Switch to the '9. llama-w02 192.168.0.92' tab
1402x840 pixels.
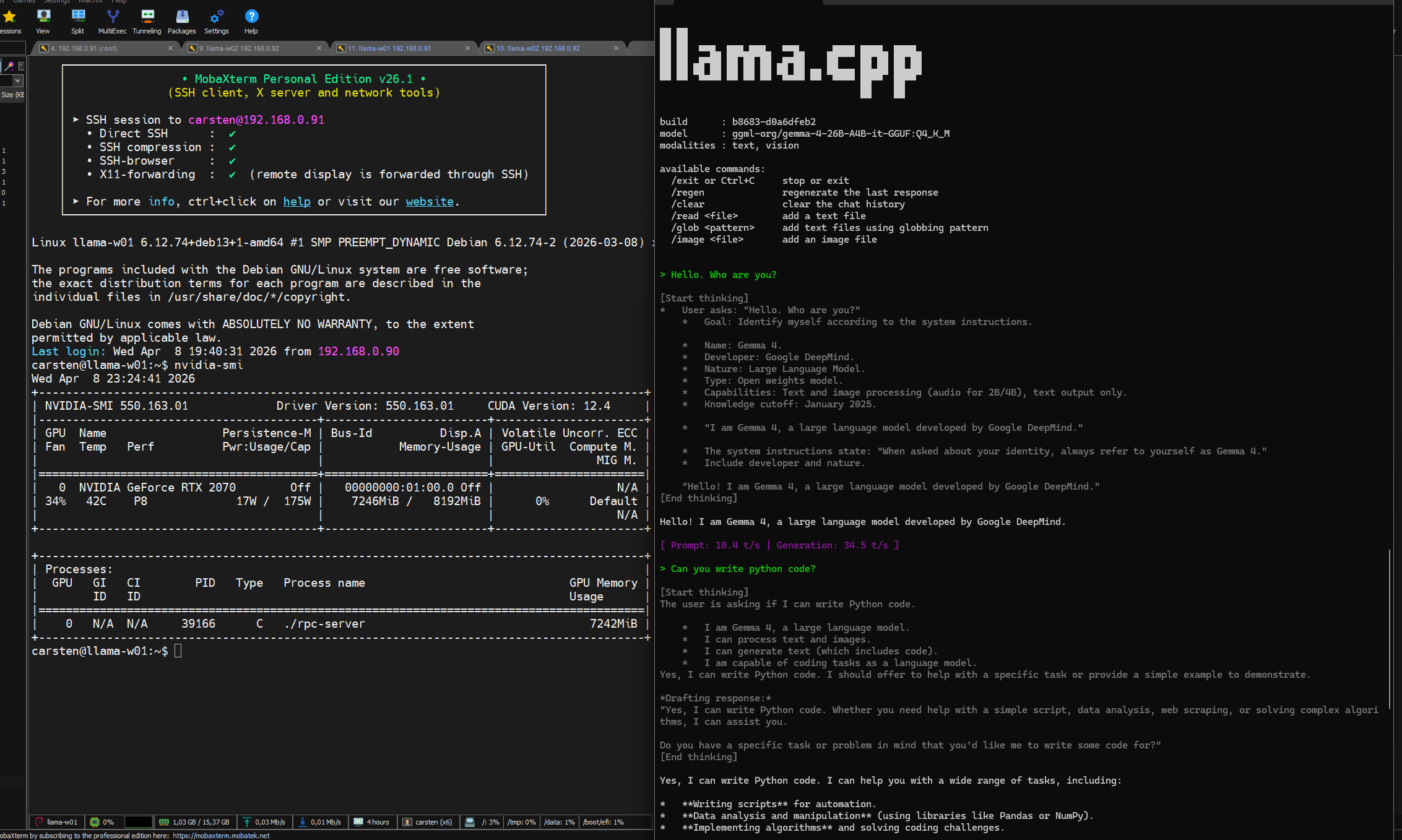coord(254,48)
